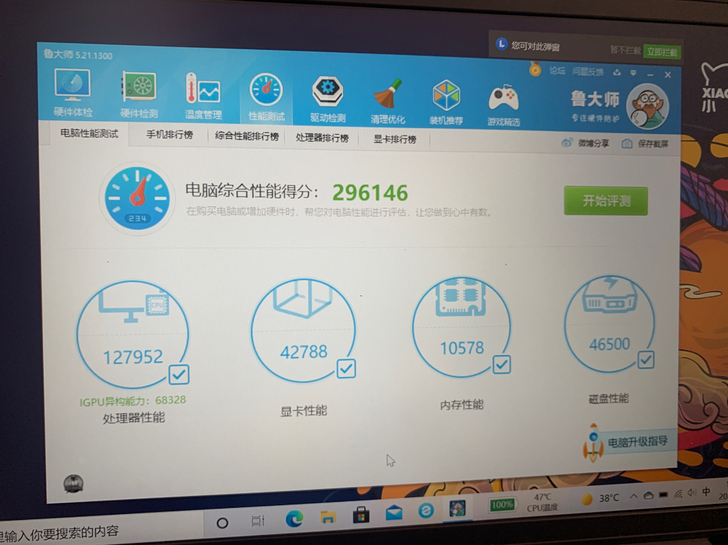The width and height of the screenshot is (728, 545).
Task: Click the Wi-Fi network tray icon
Action: (x=678, y=493)
